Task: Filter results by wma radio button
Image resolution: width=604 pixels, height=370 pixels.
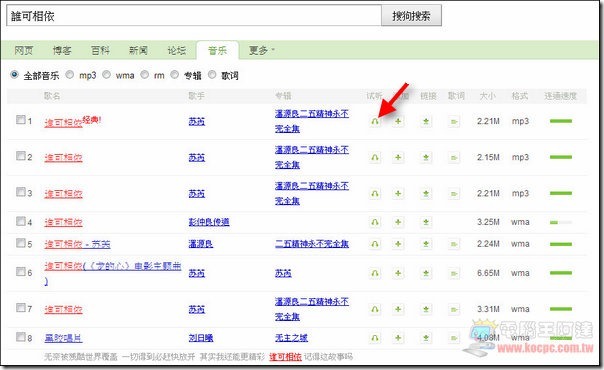Action: (x=106, y=74)
